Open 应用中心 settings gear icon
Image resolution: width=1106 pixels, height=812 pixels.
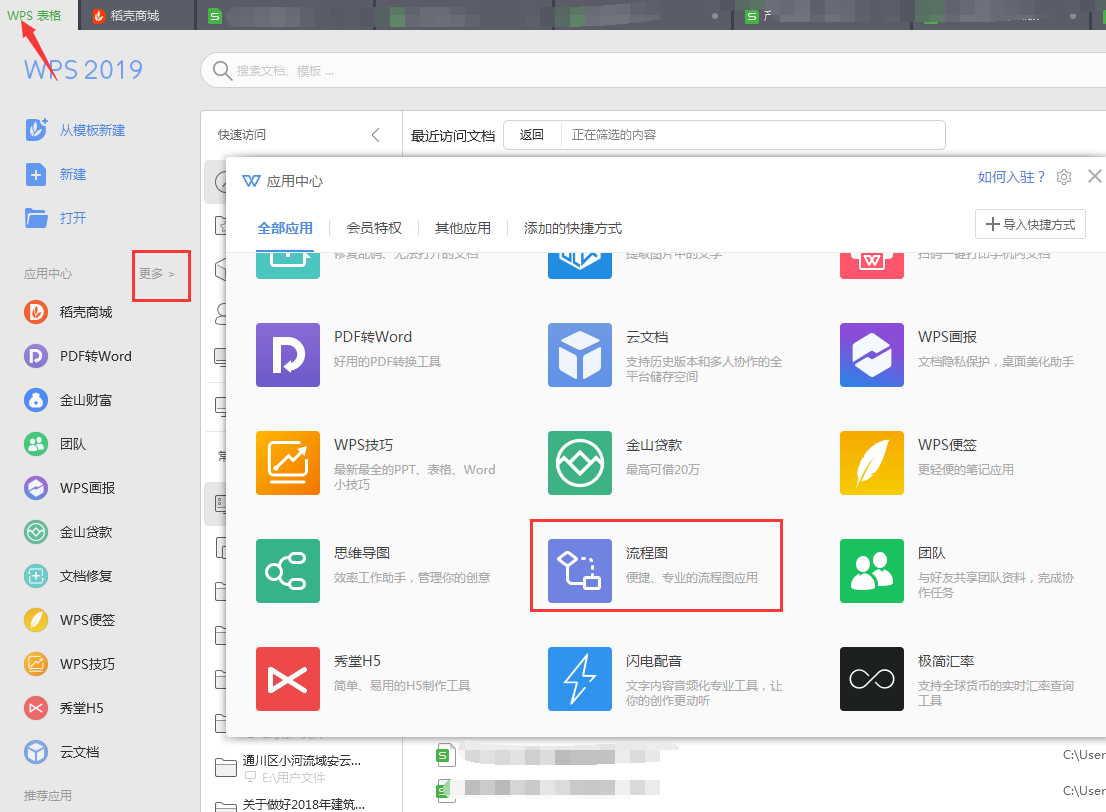1064,177
